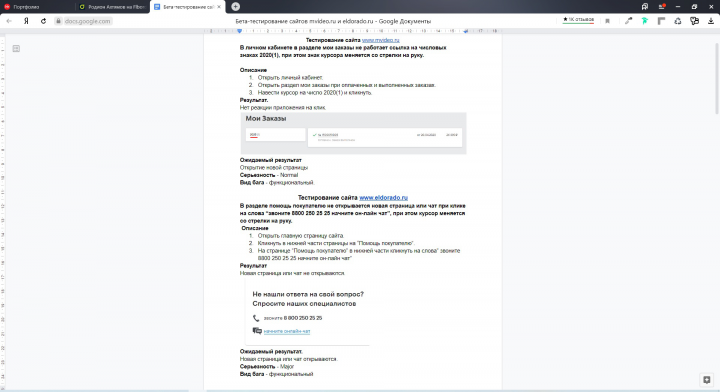This screenshot has width=720, height=392.
Task: Open the www.mvideo.ru link
Action: [381, 40]
